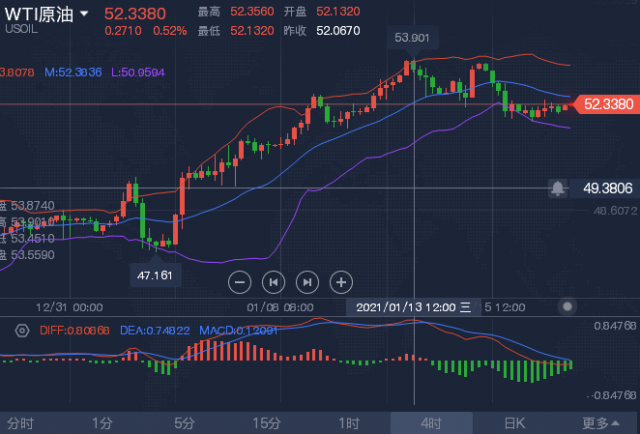
Task: Zoom out chart with minus button
Action: [240, 282]
